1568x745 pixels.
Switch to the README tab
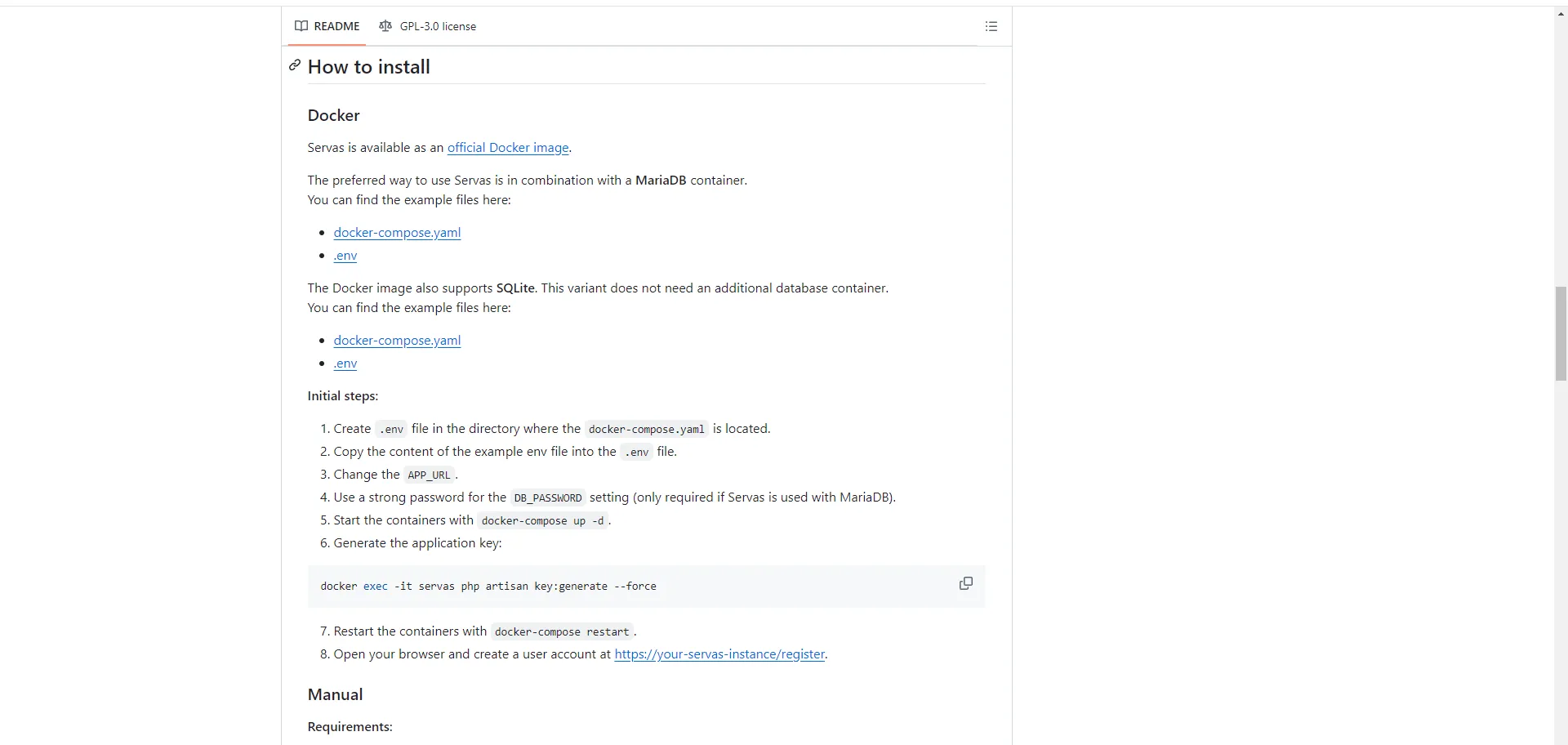point(327,26)
